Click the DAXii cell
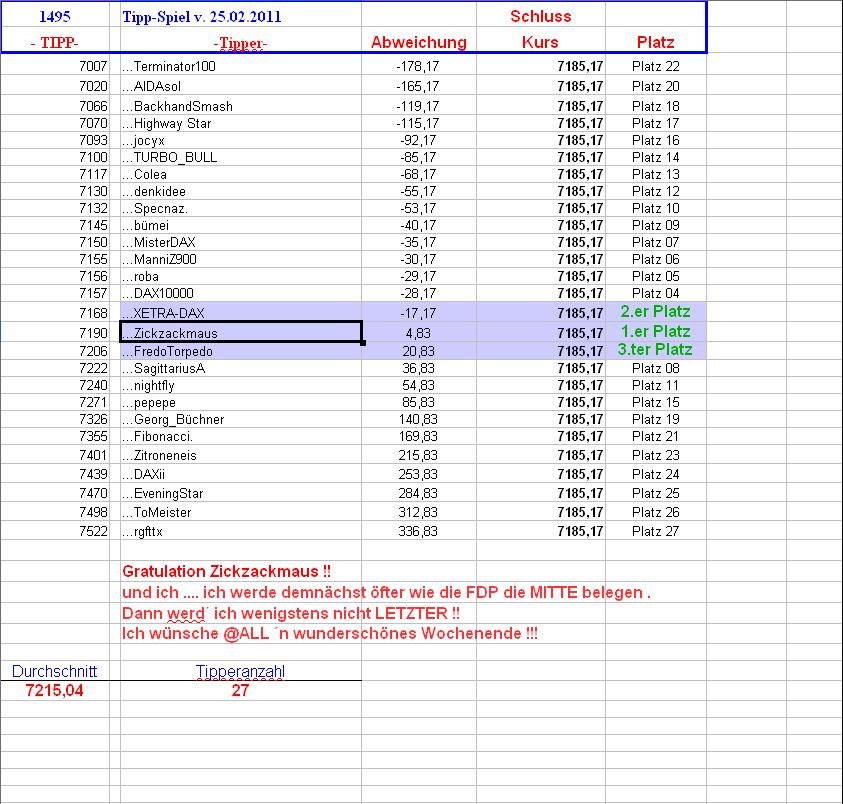The height and width of the screenshot is (804, 843). 240,474
